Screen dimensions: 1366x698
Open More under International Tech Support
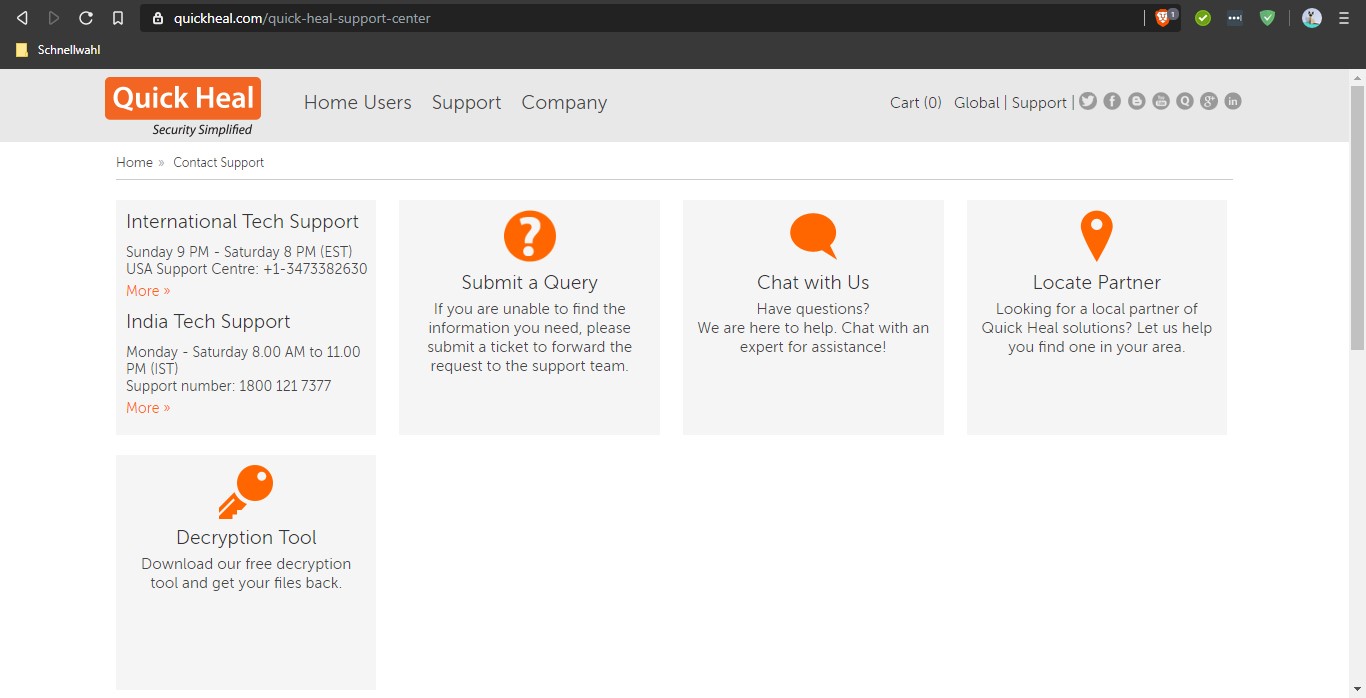tap(148, 291)
